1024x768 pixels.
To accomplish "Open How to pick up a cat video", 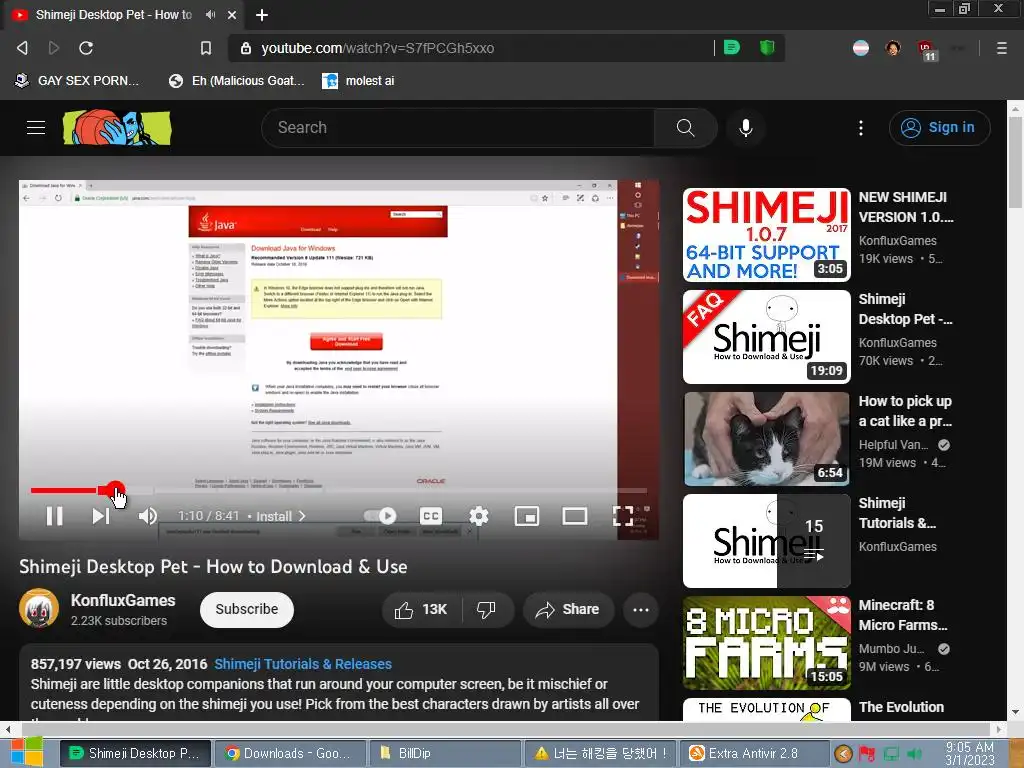I will 767,439.
